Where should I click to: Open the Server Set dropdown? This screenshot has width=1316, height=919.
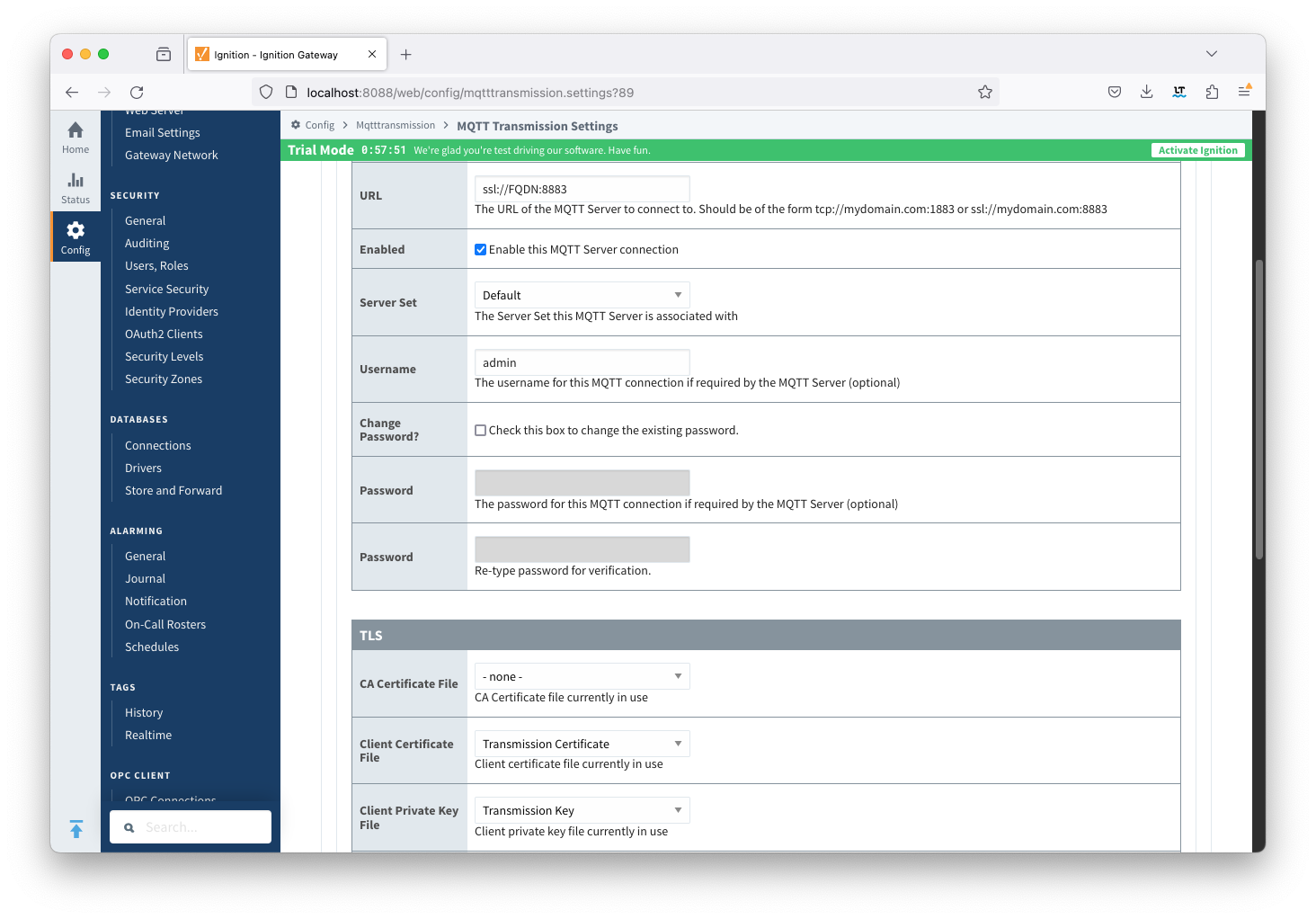582,295
